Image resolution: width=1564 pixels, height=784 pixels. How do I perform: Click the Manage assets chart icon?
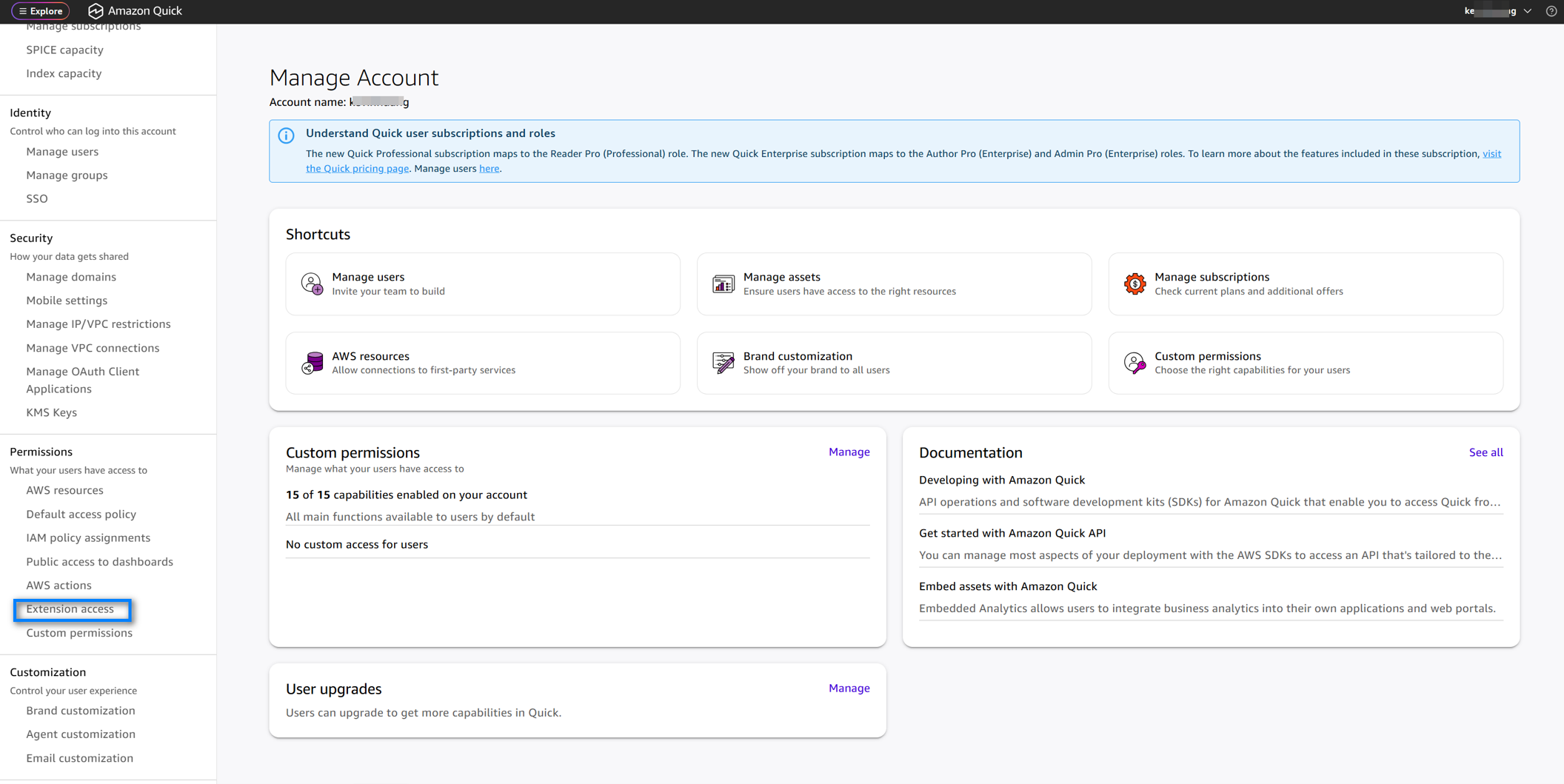coord(723,284)
